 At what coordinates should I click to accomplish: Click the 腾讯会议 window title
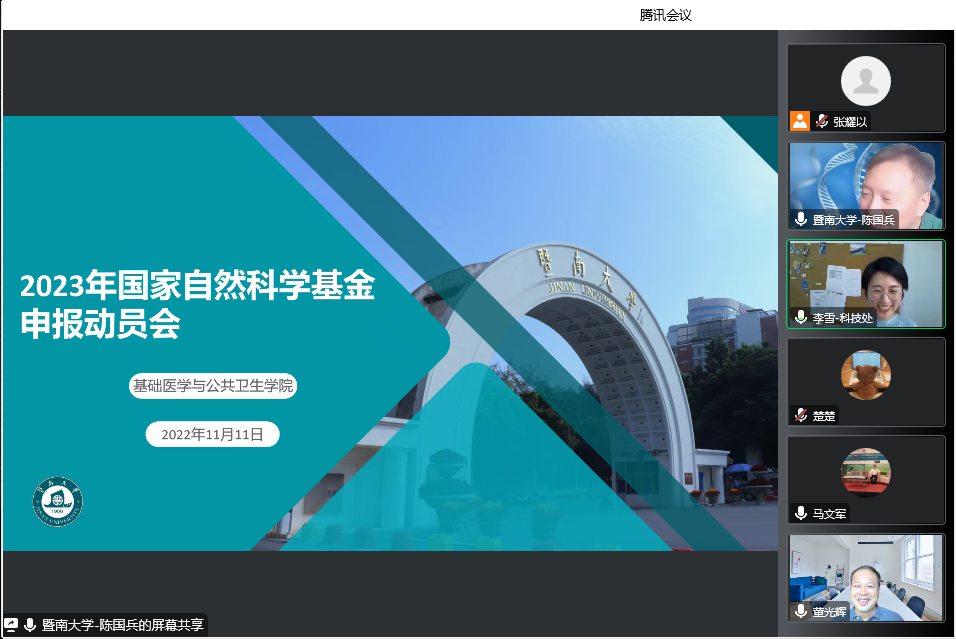(666, 15)
